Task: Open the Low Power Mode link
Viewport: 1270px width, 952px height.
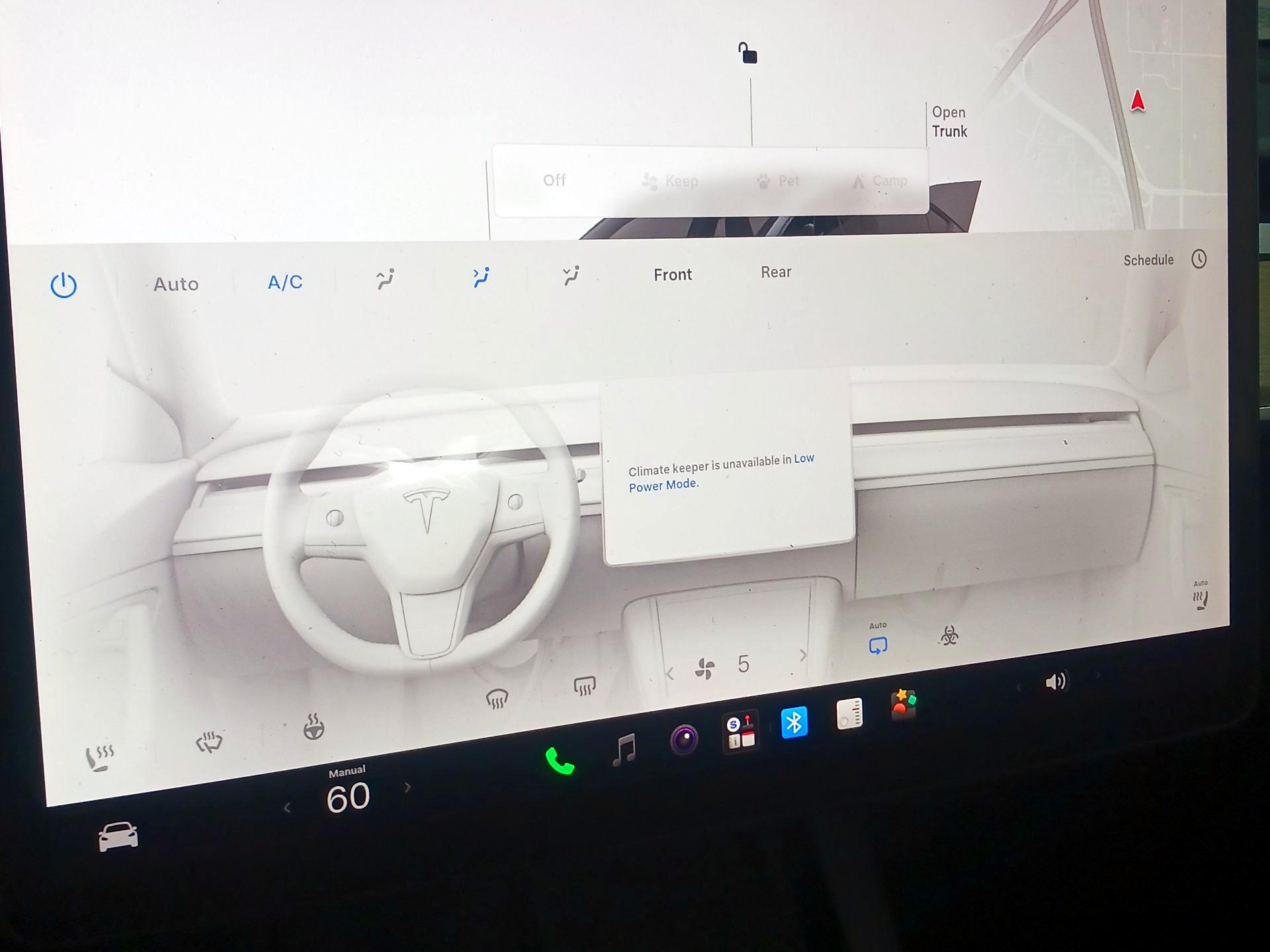Action: coord(721,472)
